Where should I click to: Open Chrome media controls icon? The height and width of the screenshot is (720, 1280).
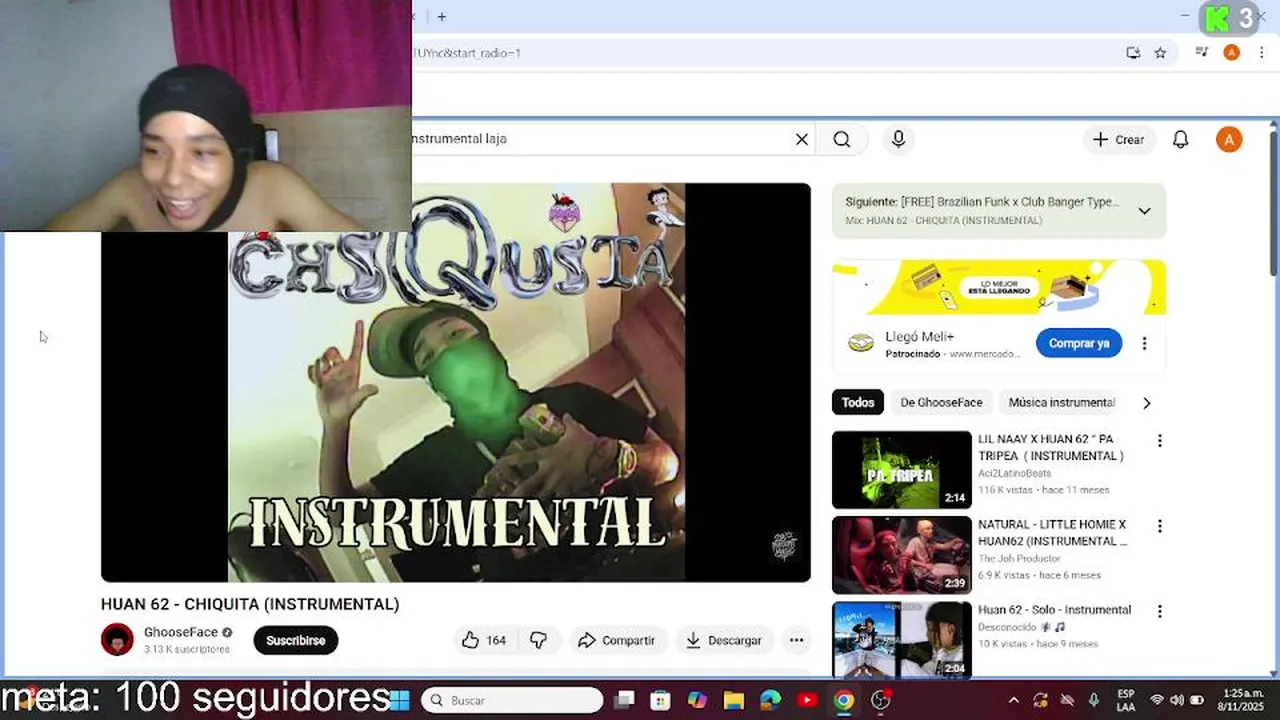[x=1202, y=53]
